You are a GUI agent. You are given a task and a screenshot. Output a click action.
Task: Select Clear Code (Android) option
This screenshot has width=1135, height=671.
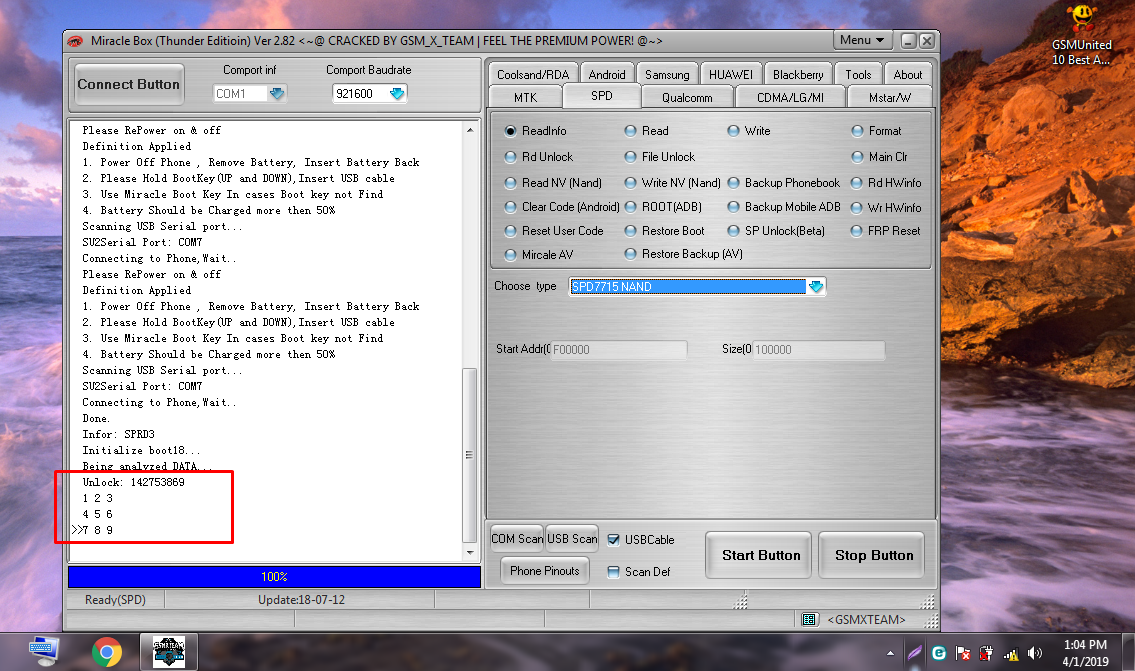click(x=510, y=207)
